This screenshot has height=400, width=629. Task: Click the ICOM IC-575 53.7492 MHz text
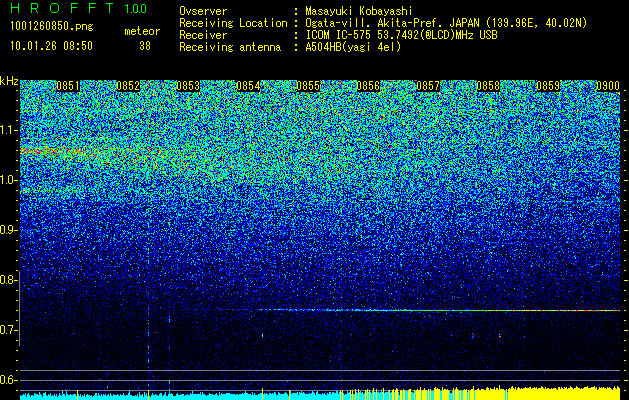click(x=401, y=35)
